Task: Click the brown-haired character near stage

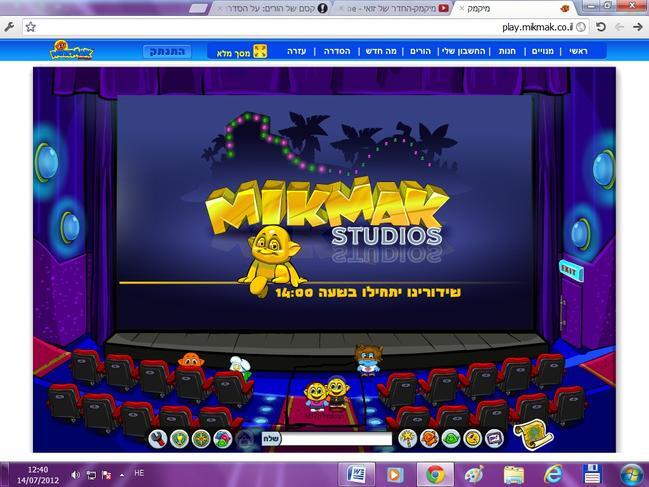Action: tap(368, 359)
